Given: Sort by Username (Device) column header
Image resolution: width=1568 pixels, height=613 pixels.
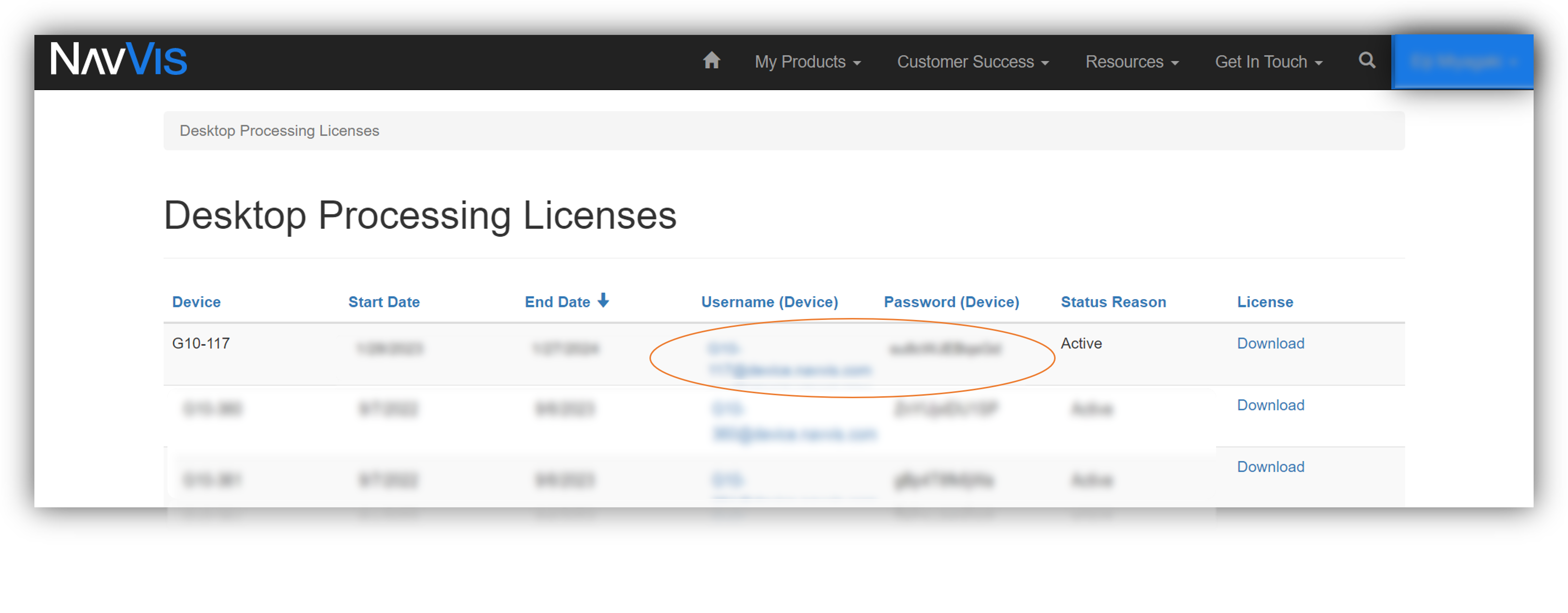Looking at the screenshot, I should coord(770,302).
